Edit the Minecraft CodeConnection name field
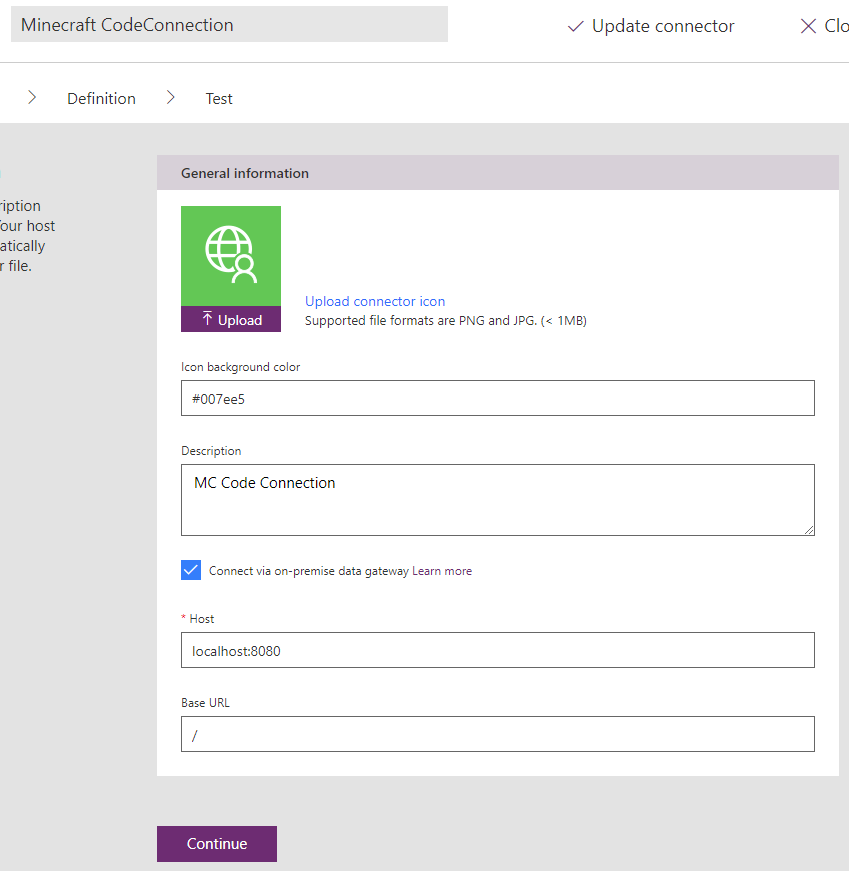The width and height of the screenshot is (849, 871). click(x=229, y=26)
